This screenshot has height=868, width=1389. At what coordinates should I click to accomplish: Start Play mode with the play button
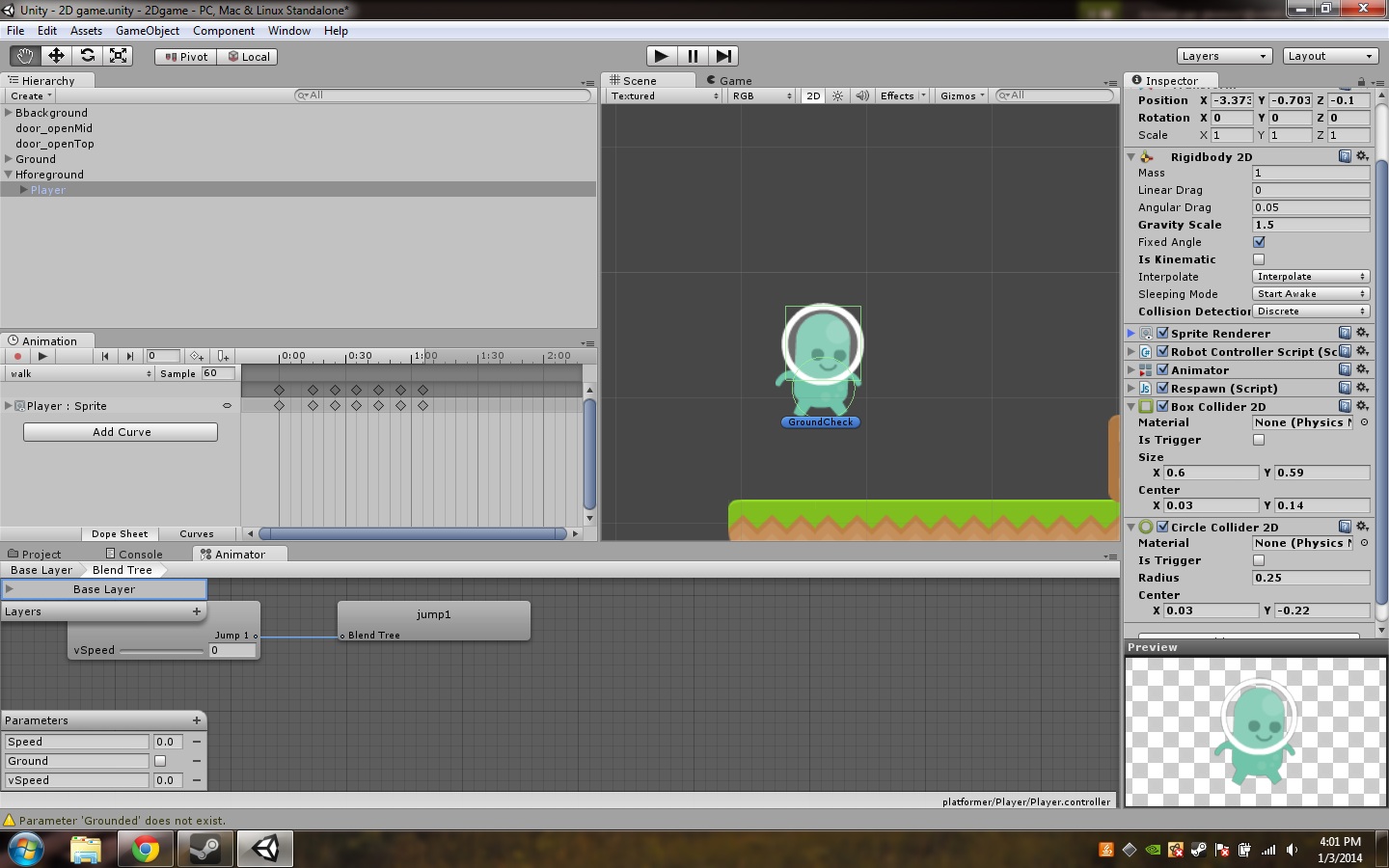[x=662, y=56]
